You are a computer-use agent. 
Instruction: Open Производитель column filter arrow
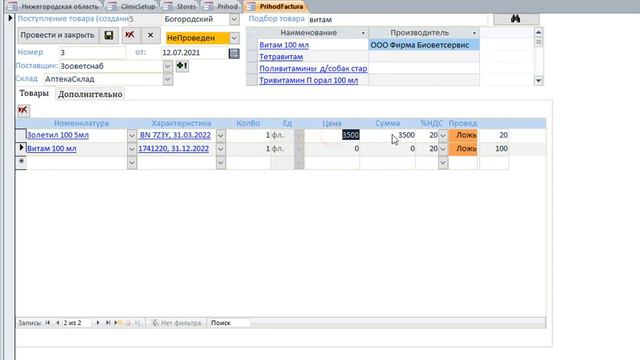click(474, 33)
